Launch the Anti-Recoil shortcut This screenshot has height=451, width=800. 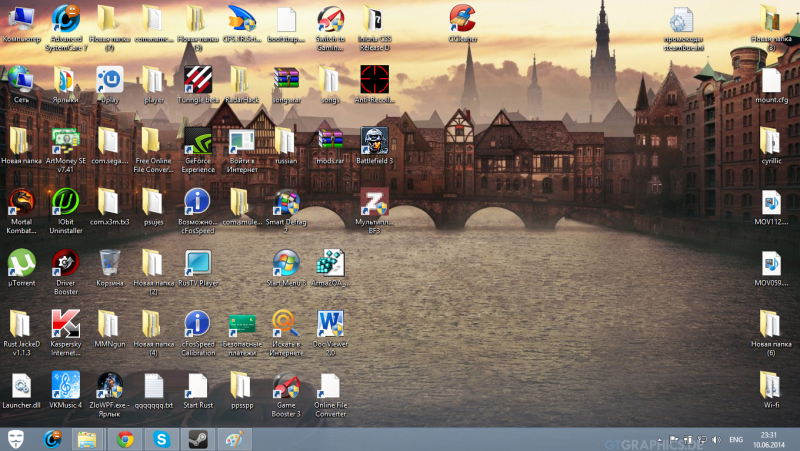coord(374,80)
